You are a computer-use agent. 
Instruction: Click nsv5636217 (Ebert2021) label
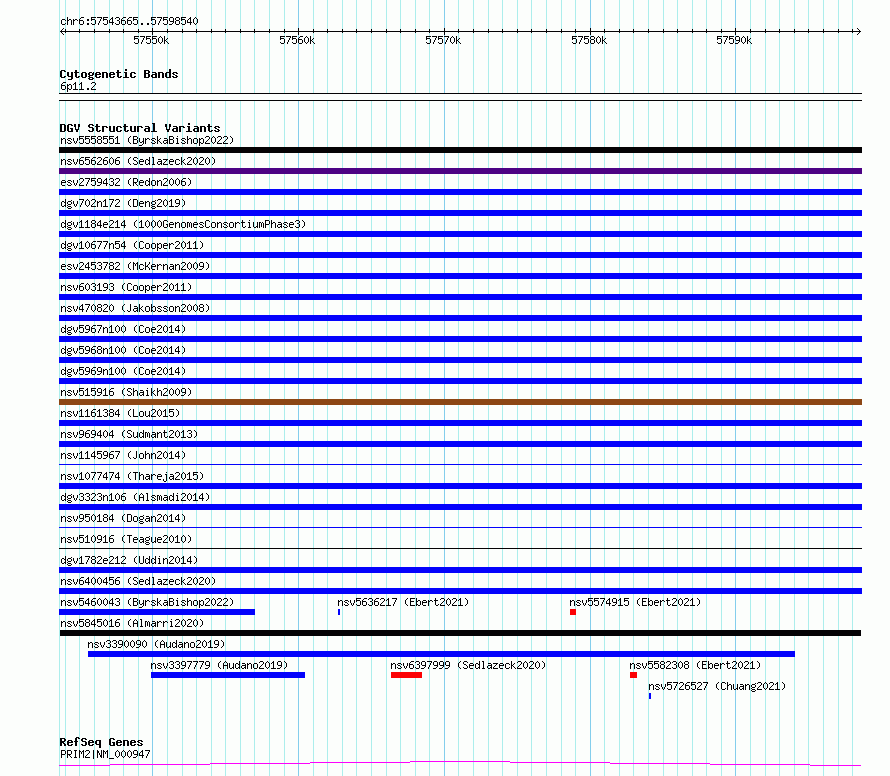[x=404, y=602]
